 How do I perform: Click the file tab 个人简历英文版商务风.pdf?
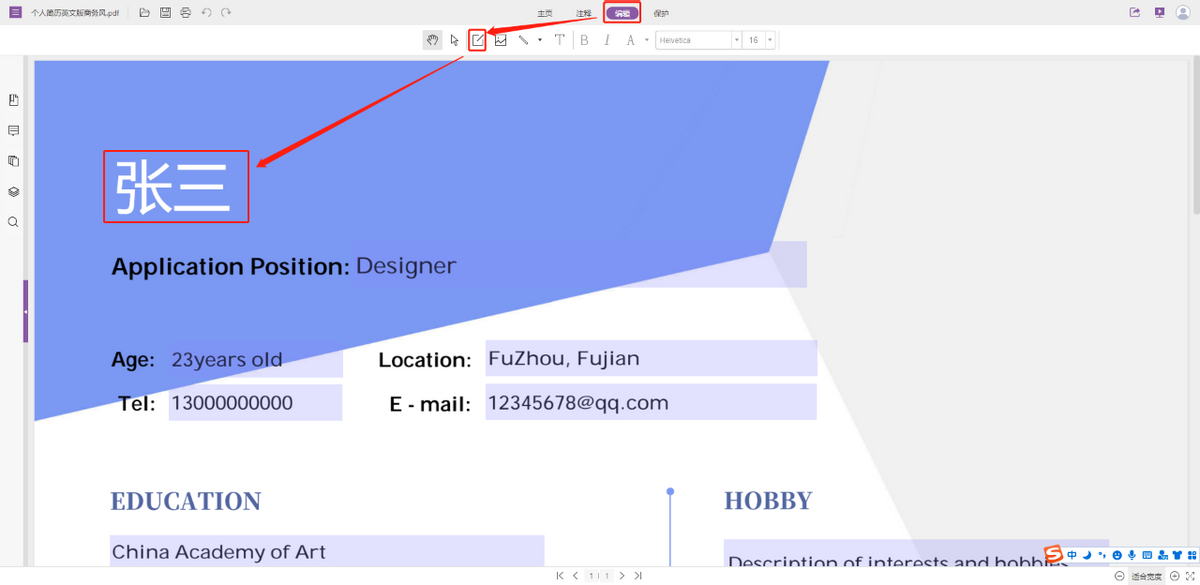tap(74, 13)
